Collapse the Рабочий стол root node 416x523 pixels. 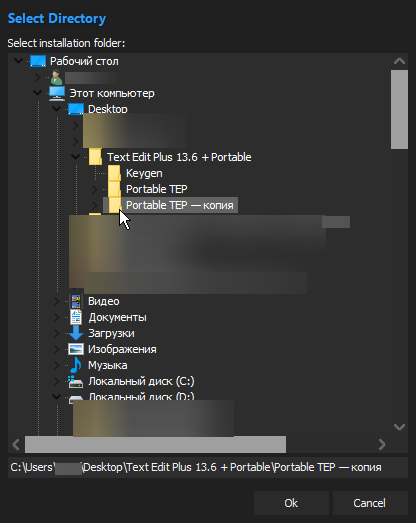pos(18,61)
